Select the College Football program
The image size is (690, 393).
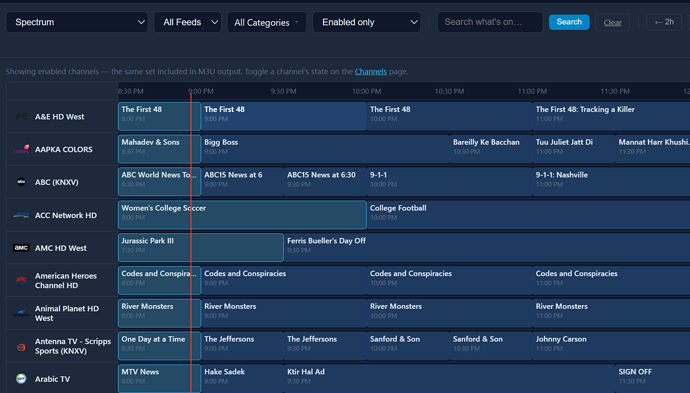[529, 215]
